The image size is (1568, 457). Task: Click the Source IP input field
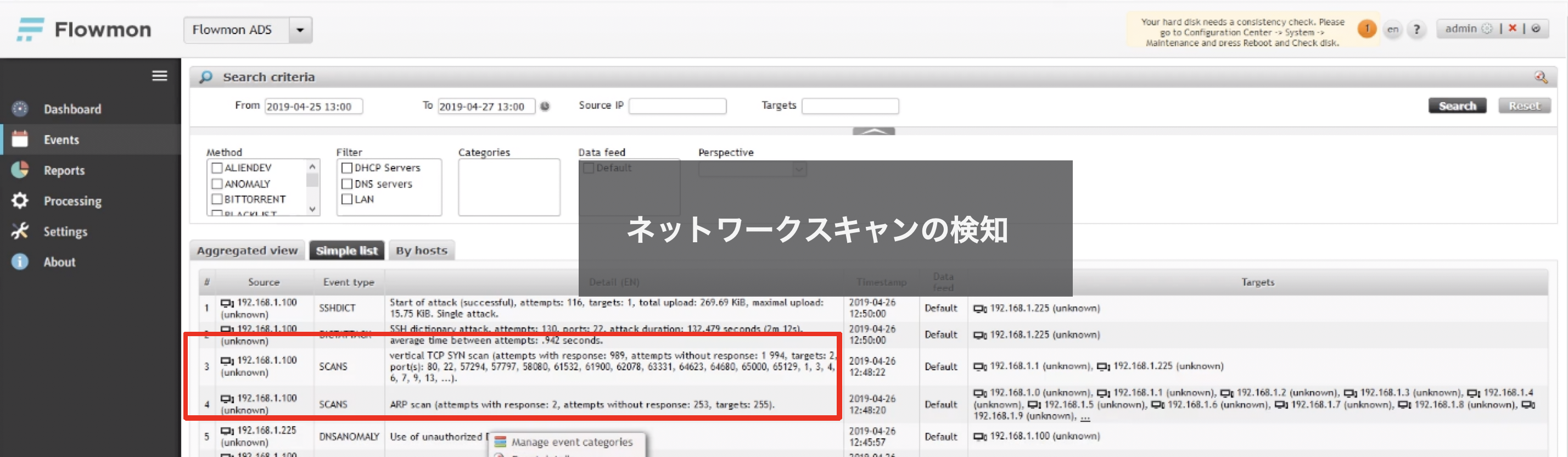[x=677, y=106]
